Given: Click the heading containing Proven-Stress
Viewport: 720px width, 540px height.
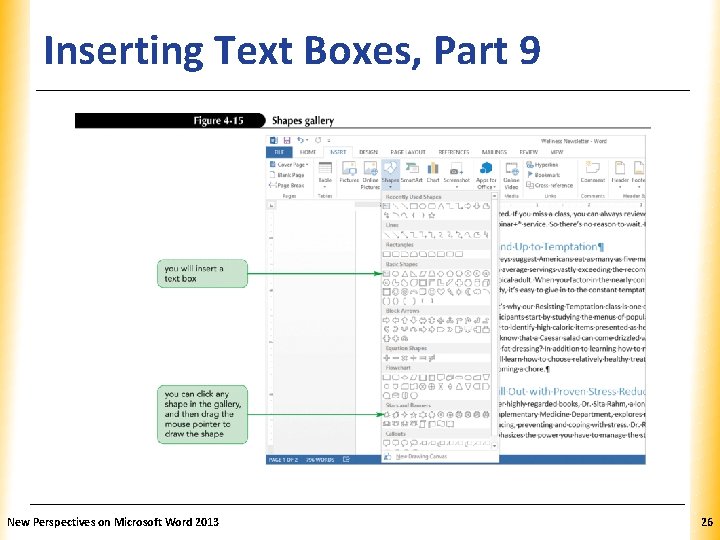Looking at the screenshot, I should click(x=572, y=392).
